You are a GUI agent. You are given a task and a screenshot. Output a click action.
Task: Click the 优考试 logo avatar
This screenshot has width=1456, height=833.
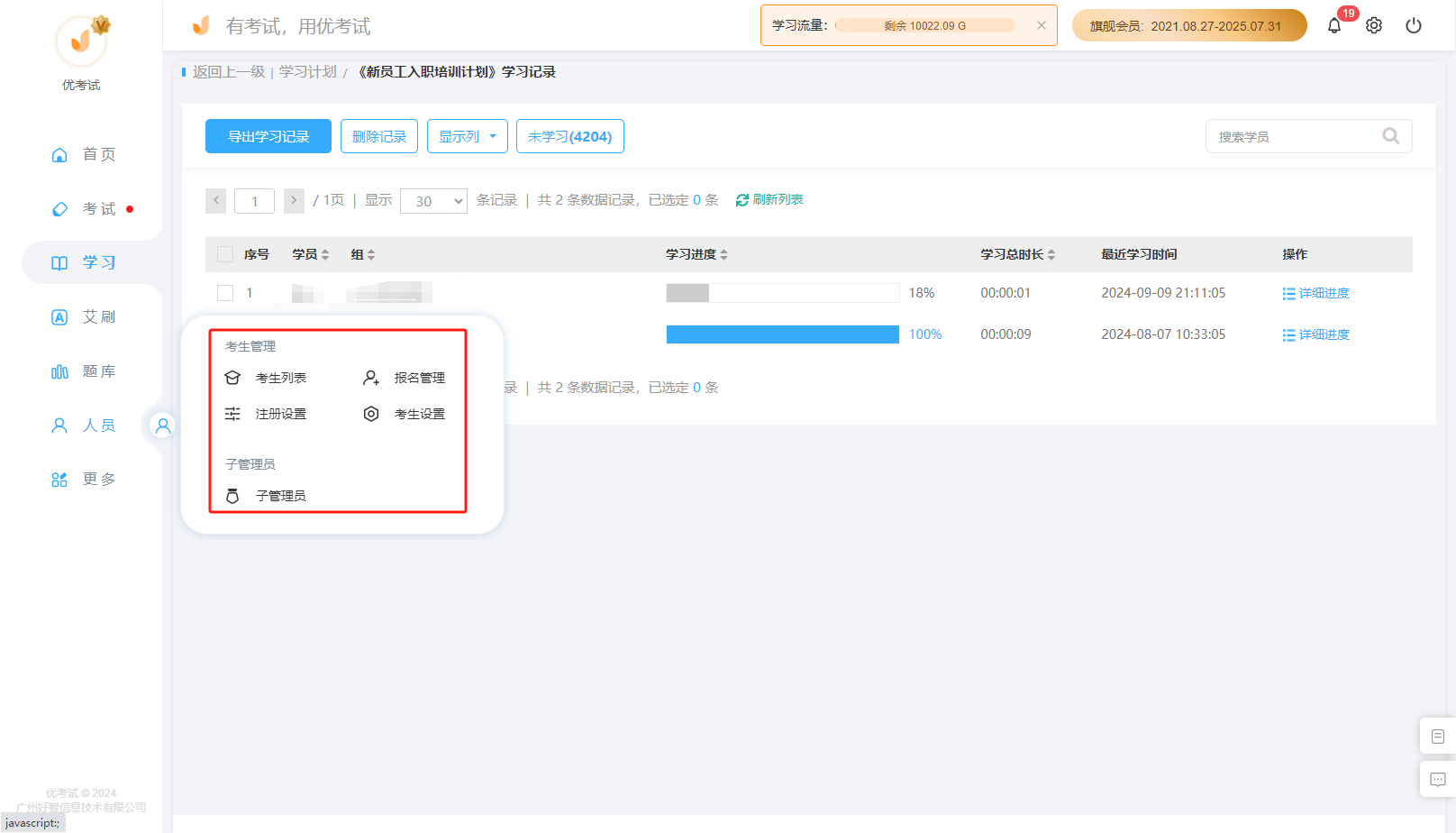(x=82, y=41)
